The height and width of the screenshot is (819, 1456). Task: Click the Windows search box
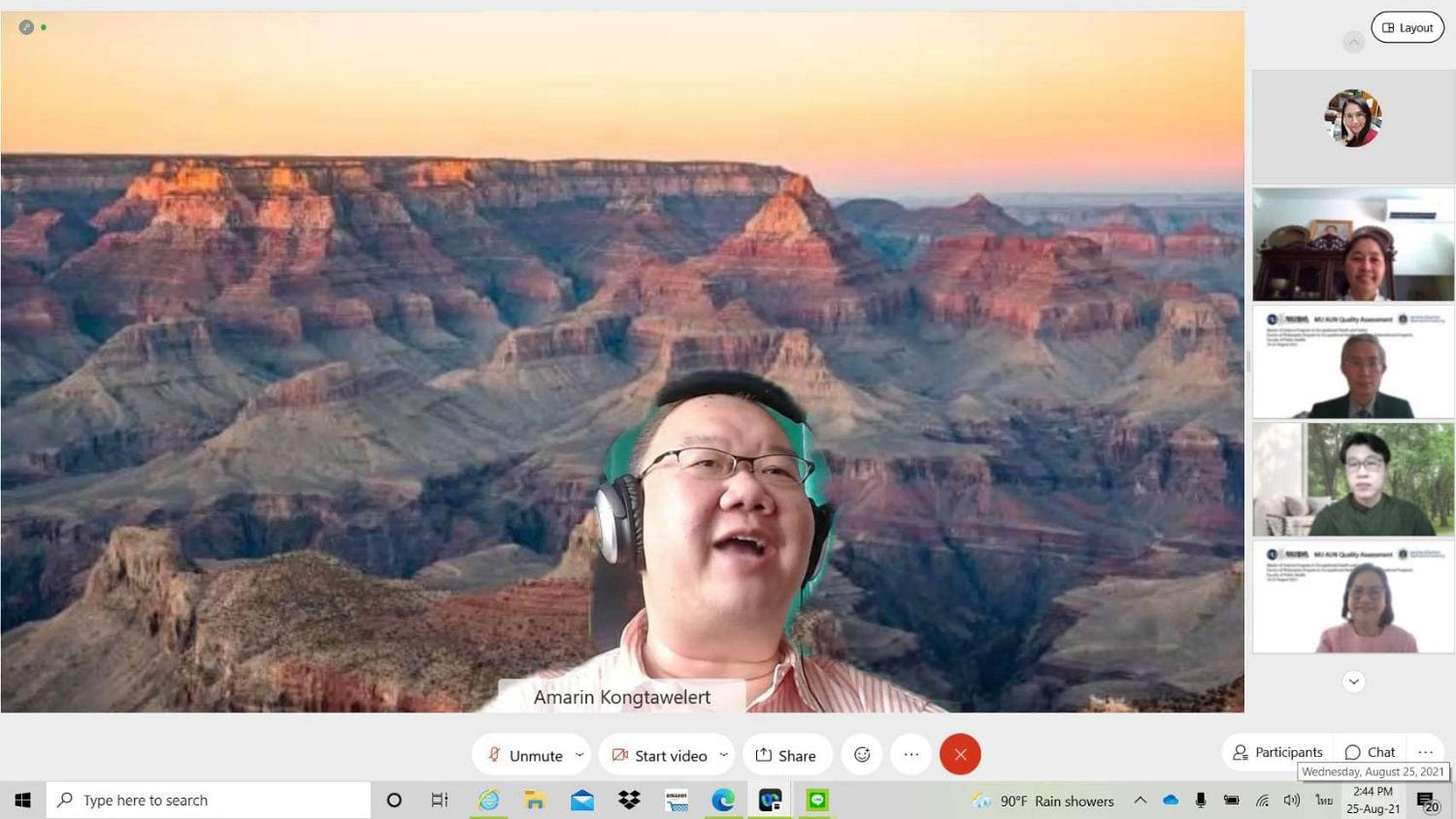tap(209, 801)
